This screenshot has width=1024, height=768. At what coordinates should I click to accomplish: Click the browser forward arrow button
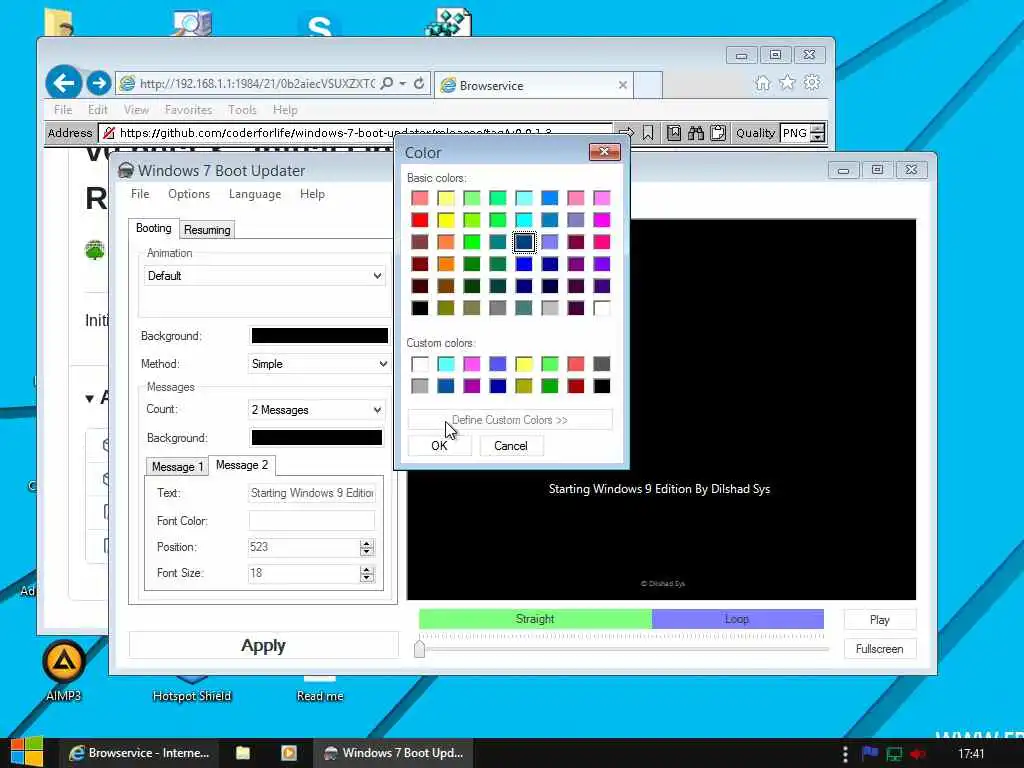coord(99,83)
